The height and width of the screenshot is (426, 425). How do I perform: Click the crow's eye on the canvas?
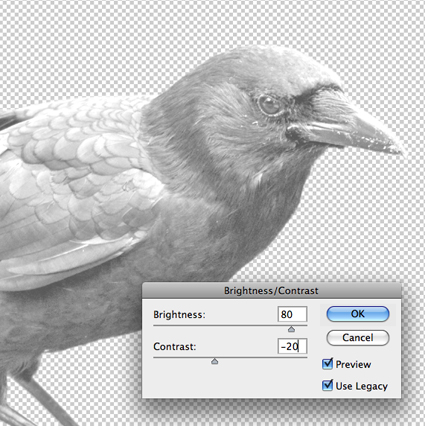[x=270, y=105]
